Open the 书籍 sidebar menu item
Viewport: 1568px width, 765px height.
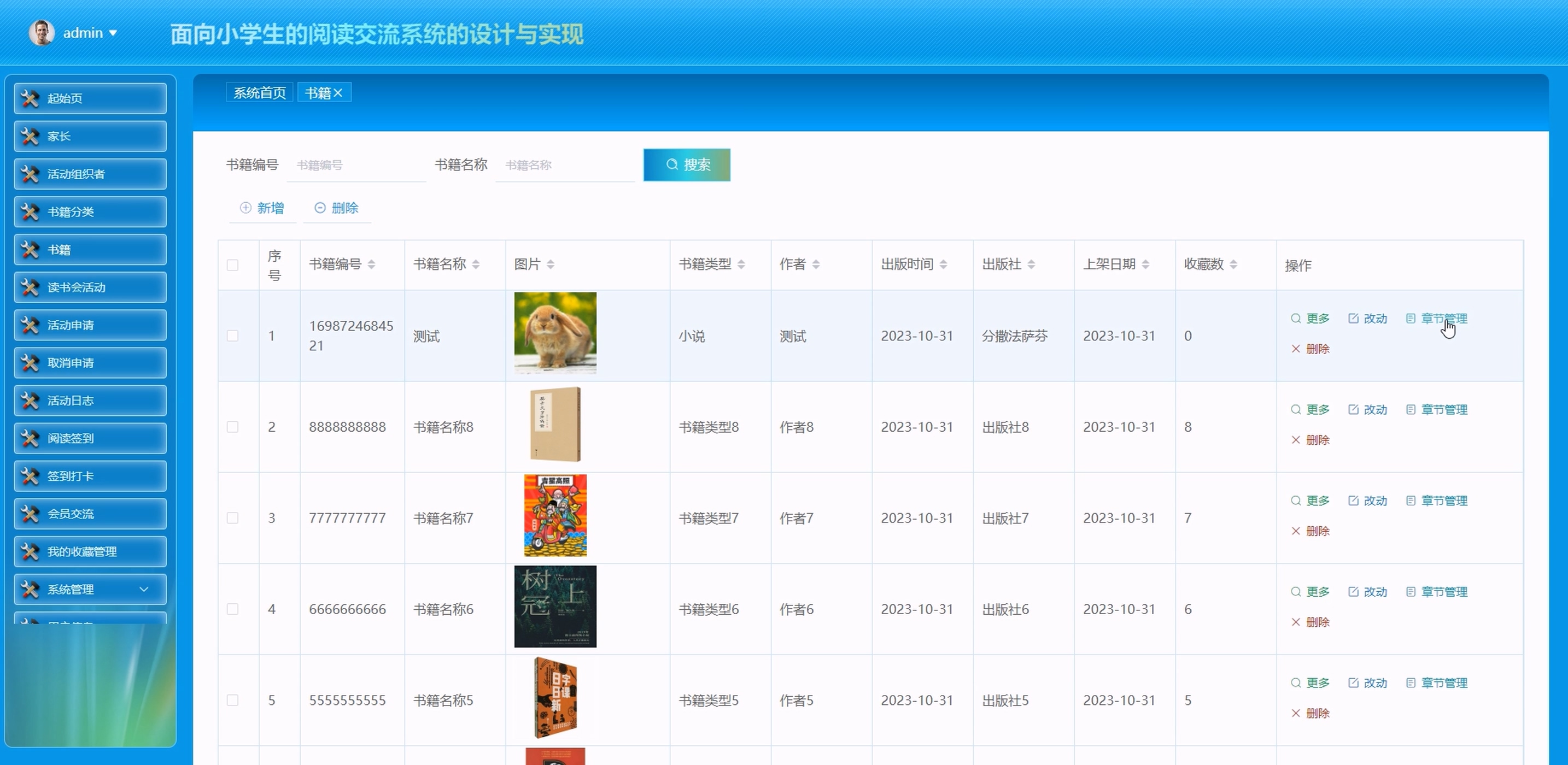tap(90, 250)
